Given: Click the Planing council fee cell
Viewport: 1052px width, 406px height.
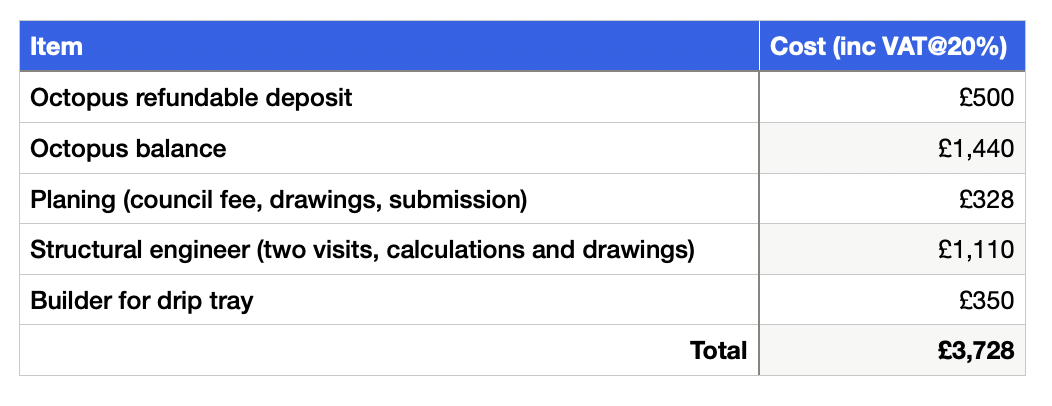Looking at the screenshot, I should click(x=389, y=199).
